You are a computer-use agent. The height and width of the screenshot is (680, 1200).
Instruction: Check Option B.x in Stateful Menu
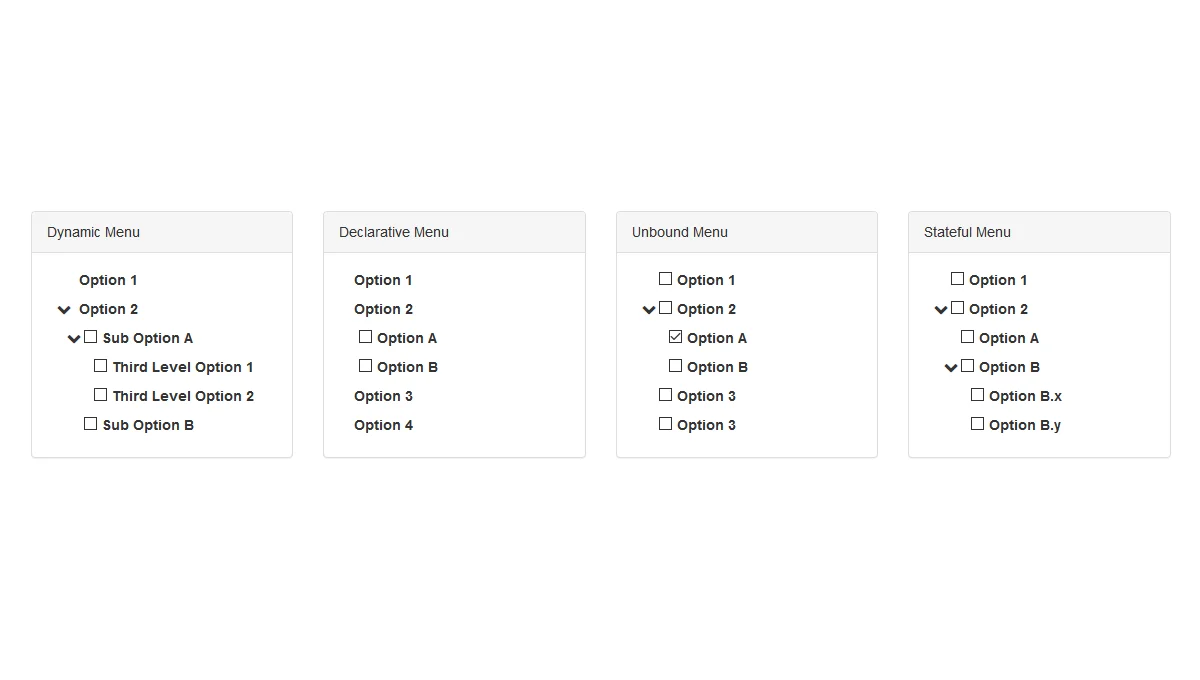(x=977, y=394)
